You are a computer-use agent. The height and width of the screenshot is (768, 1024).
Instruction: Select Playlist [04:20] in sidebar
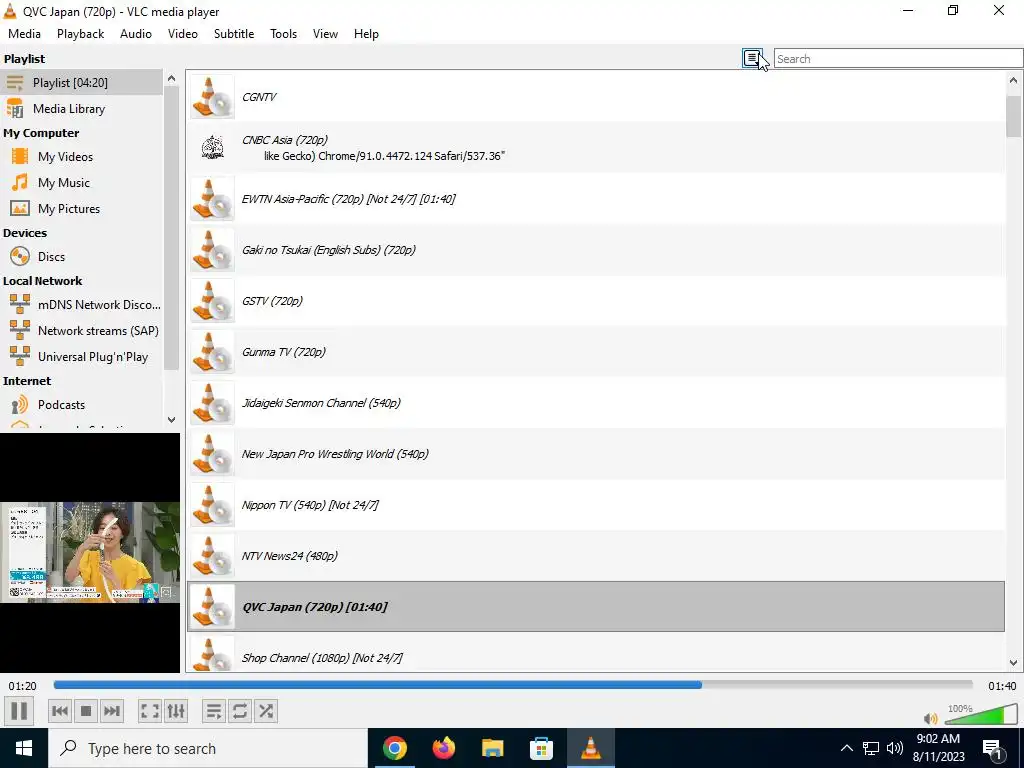81,82
